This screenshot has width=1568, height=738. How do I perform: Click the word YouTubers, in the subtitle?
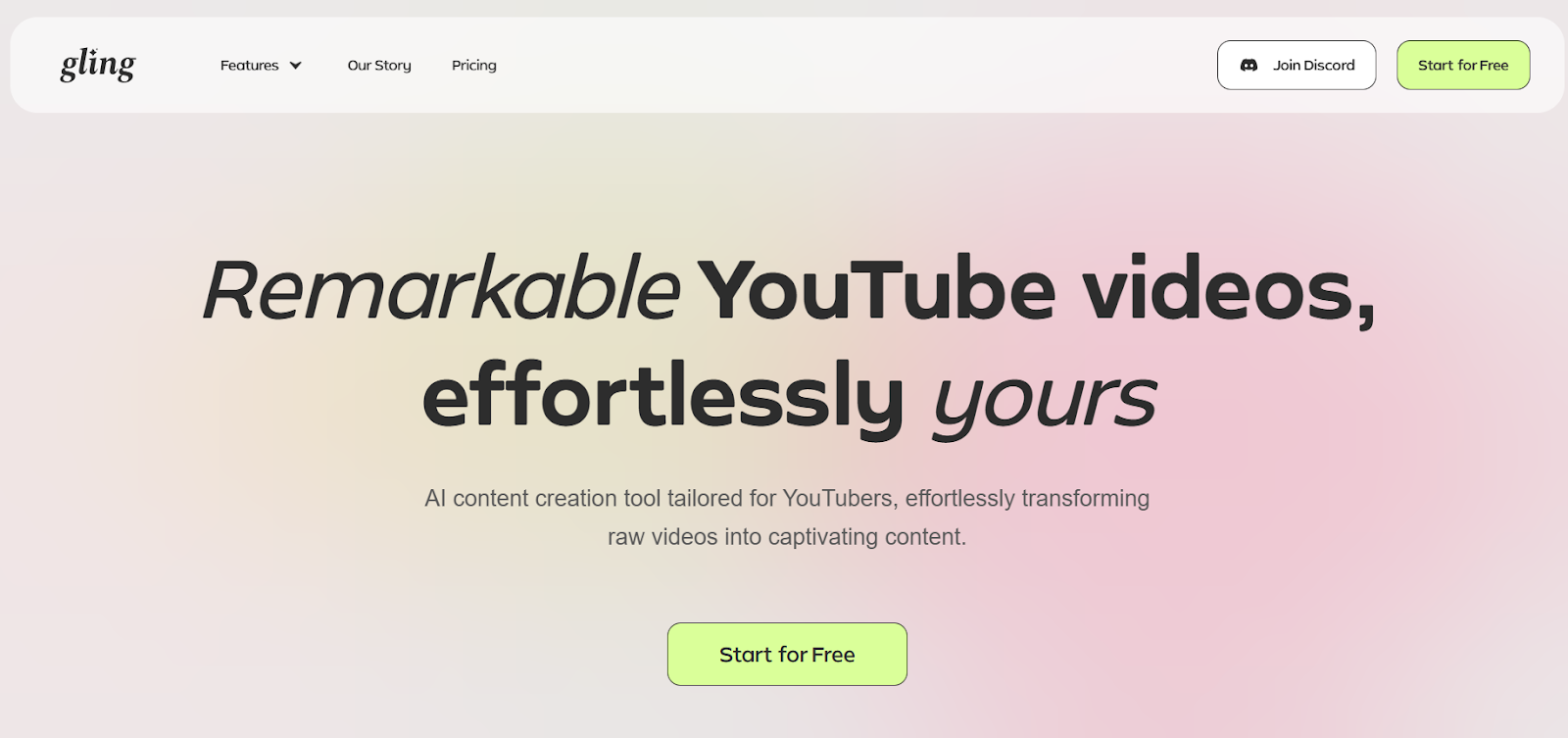(x=840, y=498)
